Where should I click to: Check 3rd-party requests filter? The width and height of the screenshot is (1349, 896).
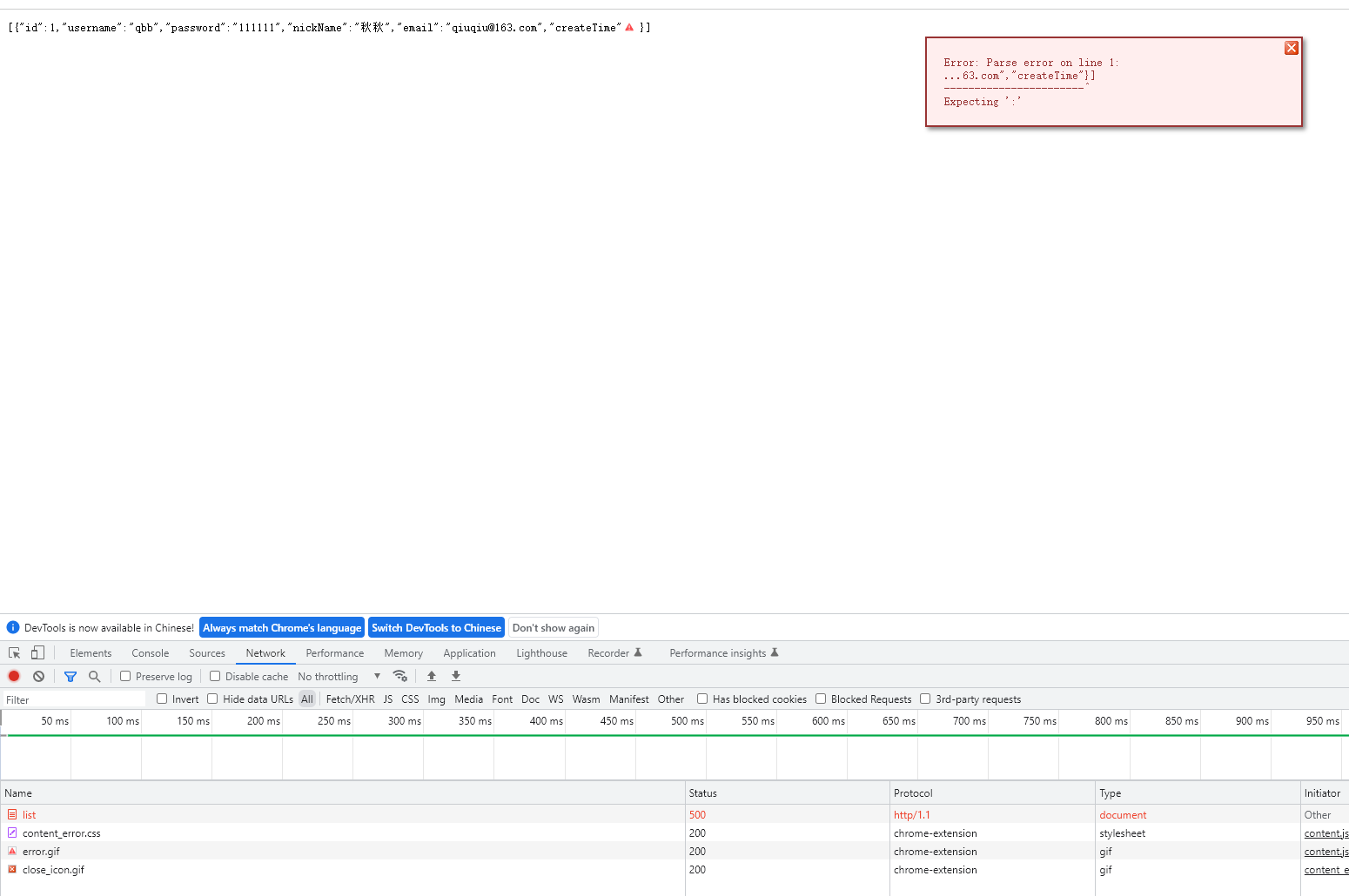[925, 699]
